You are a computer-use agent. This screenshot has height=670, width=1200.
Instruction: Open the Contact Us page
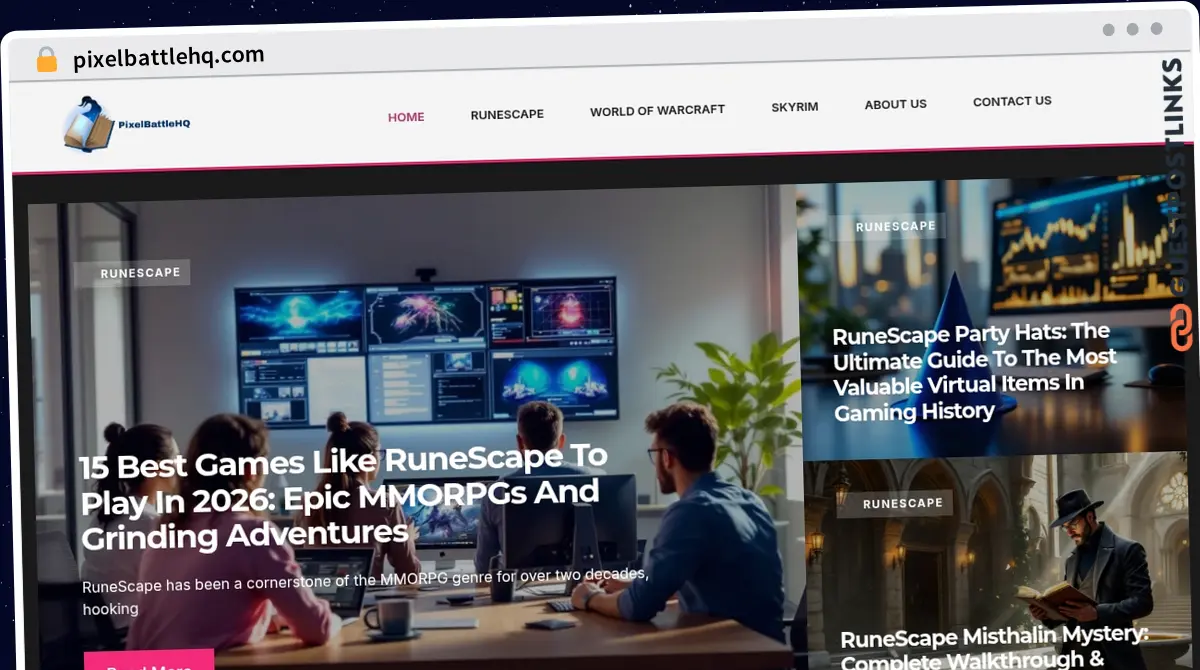[1012, 101]
